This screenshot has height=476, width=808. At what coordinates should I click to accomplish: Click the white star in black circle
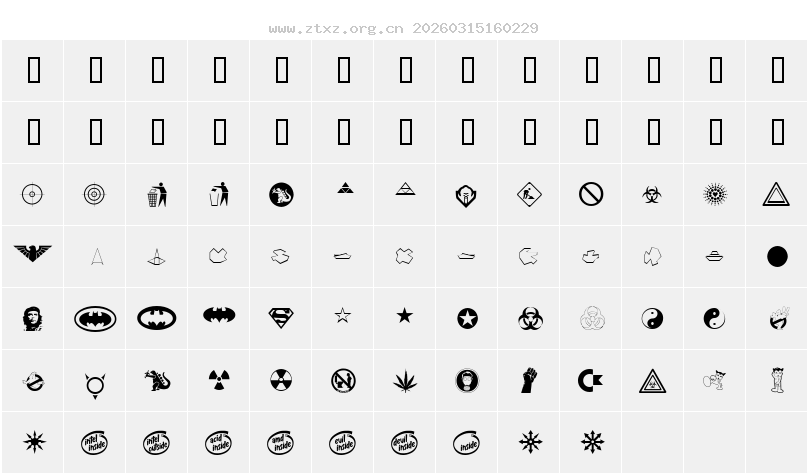pos(467,318)
